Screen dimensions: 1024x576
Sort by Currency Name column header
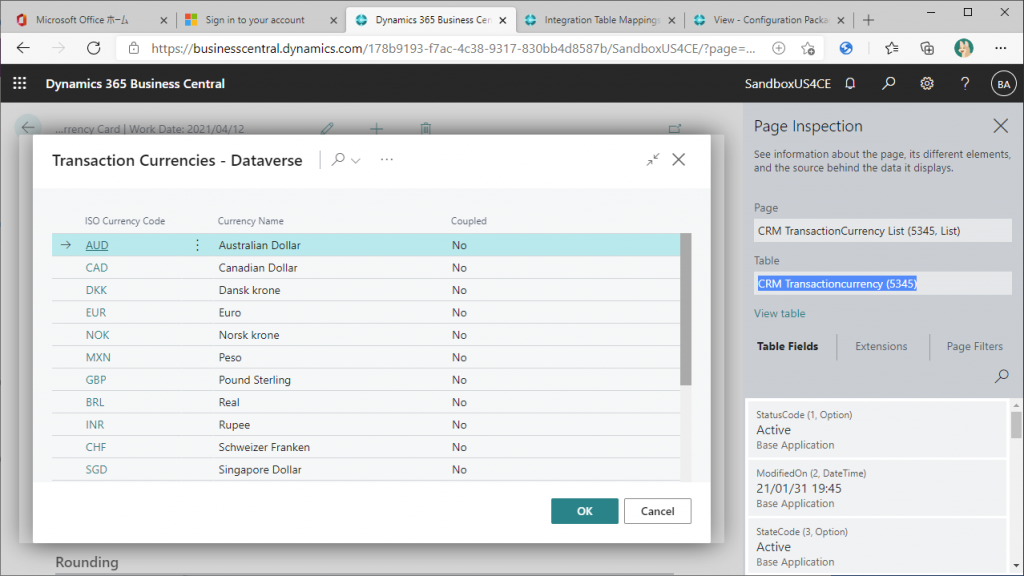point(251,221)
